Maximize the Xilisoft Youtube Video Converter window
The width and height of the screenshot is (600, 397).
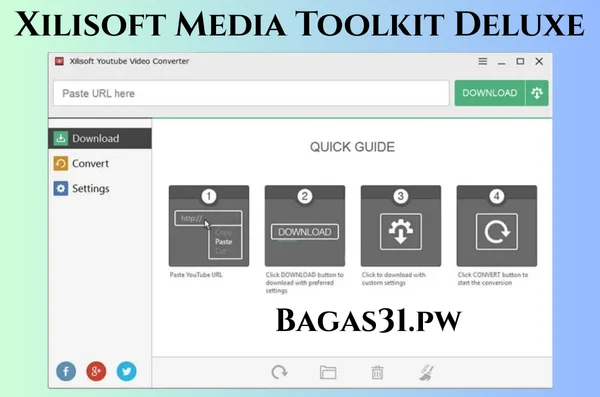click(x=520, y=61)
